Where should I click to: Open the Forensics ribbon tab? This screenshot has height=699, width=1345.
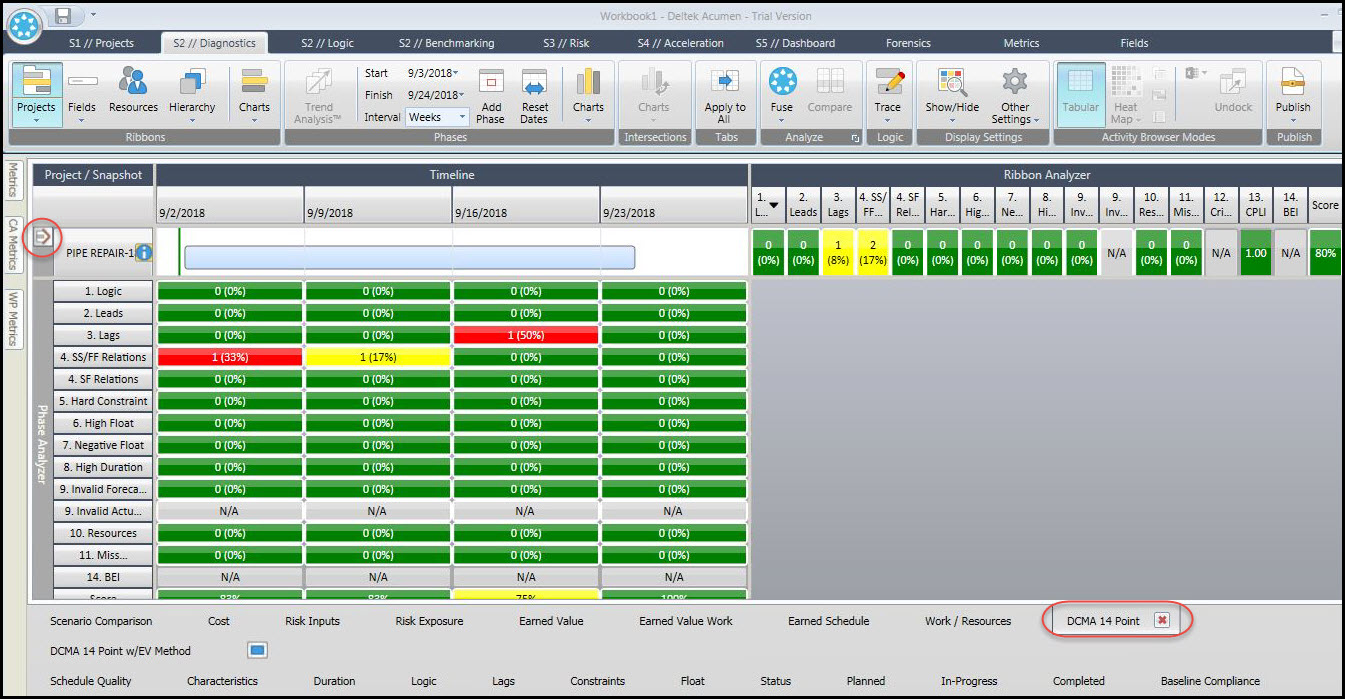click(907, 42)
